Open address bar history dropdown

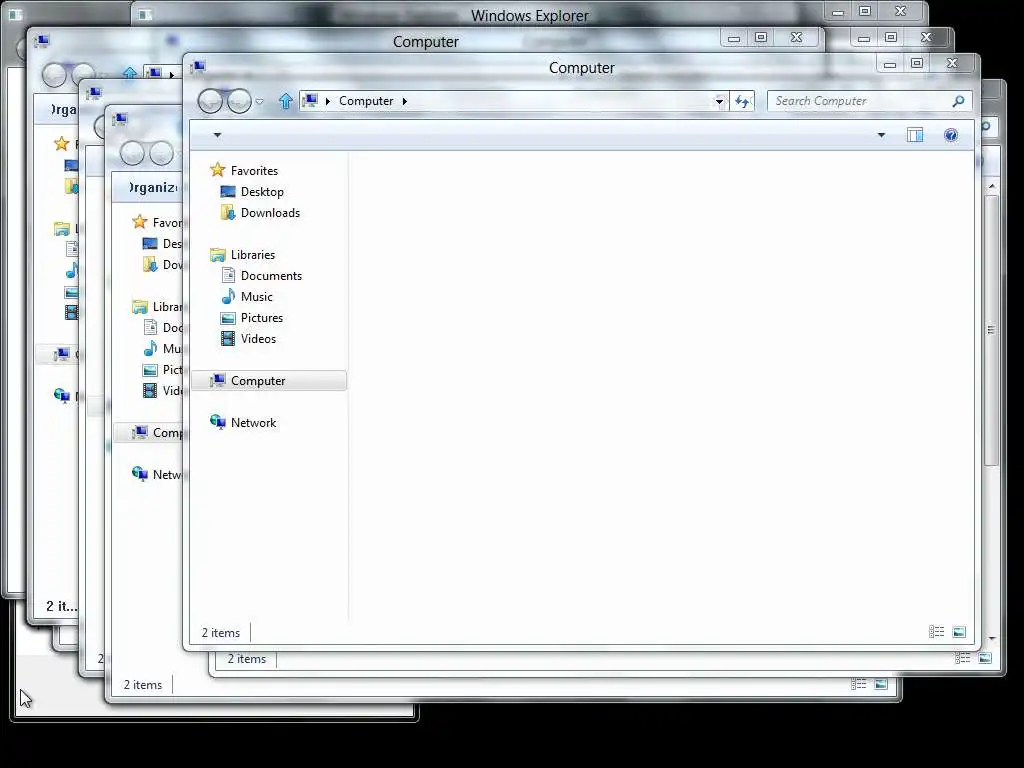(719, 101)
